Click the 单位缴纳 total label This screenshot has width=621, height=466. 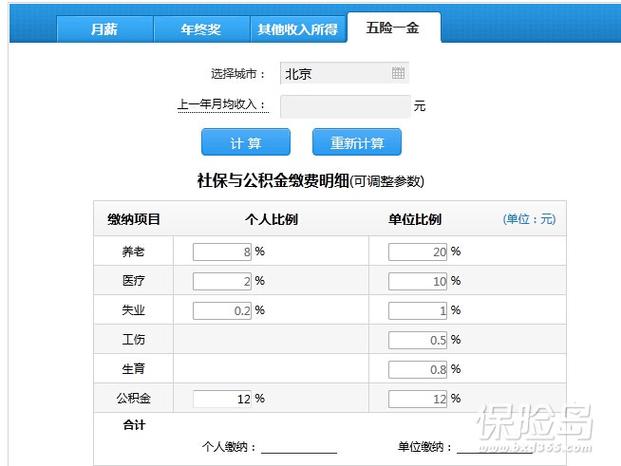click(425, 447)
